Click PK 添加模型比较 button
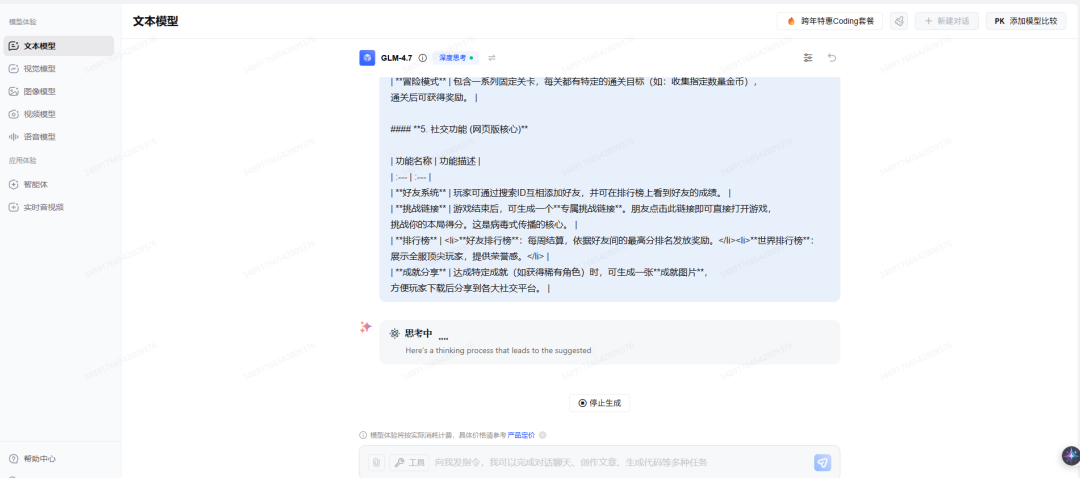Screen dimensions: 1080x478 point(1026,21)
